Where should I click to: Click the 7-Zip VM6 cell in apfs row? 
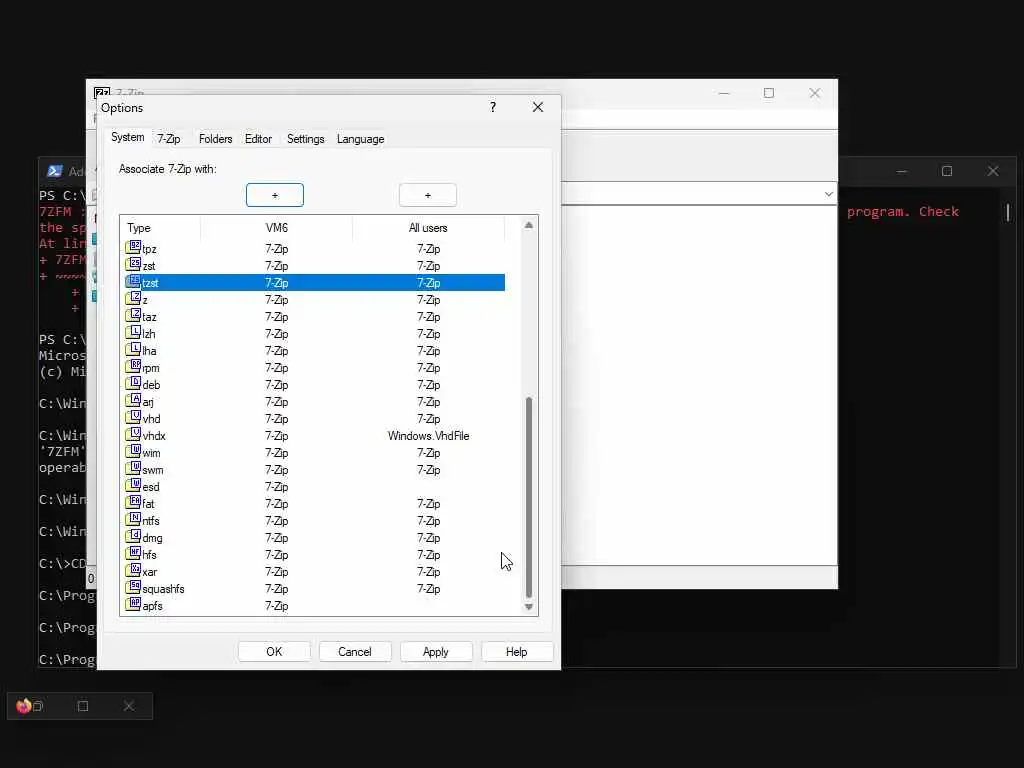[x=276, y=605]
